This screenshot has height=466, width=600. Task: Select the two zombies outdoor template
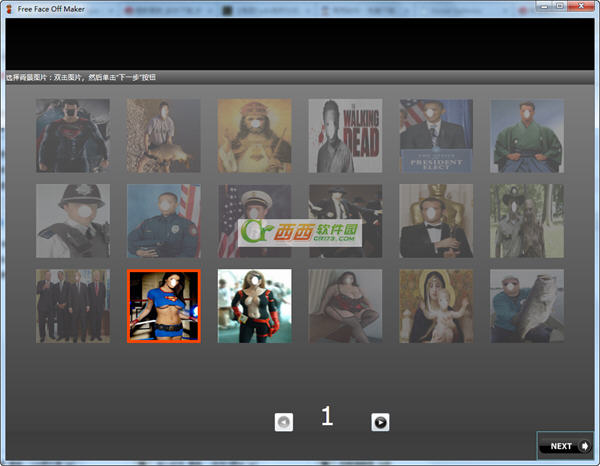(527, 221)
